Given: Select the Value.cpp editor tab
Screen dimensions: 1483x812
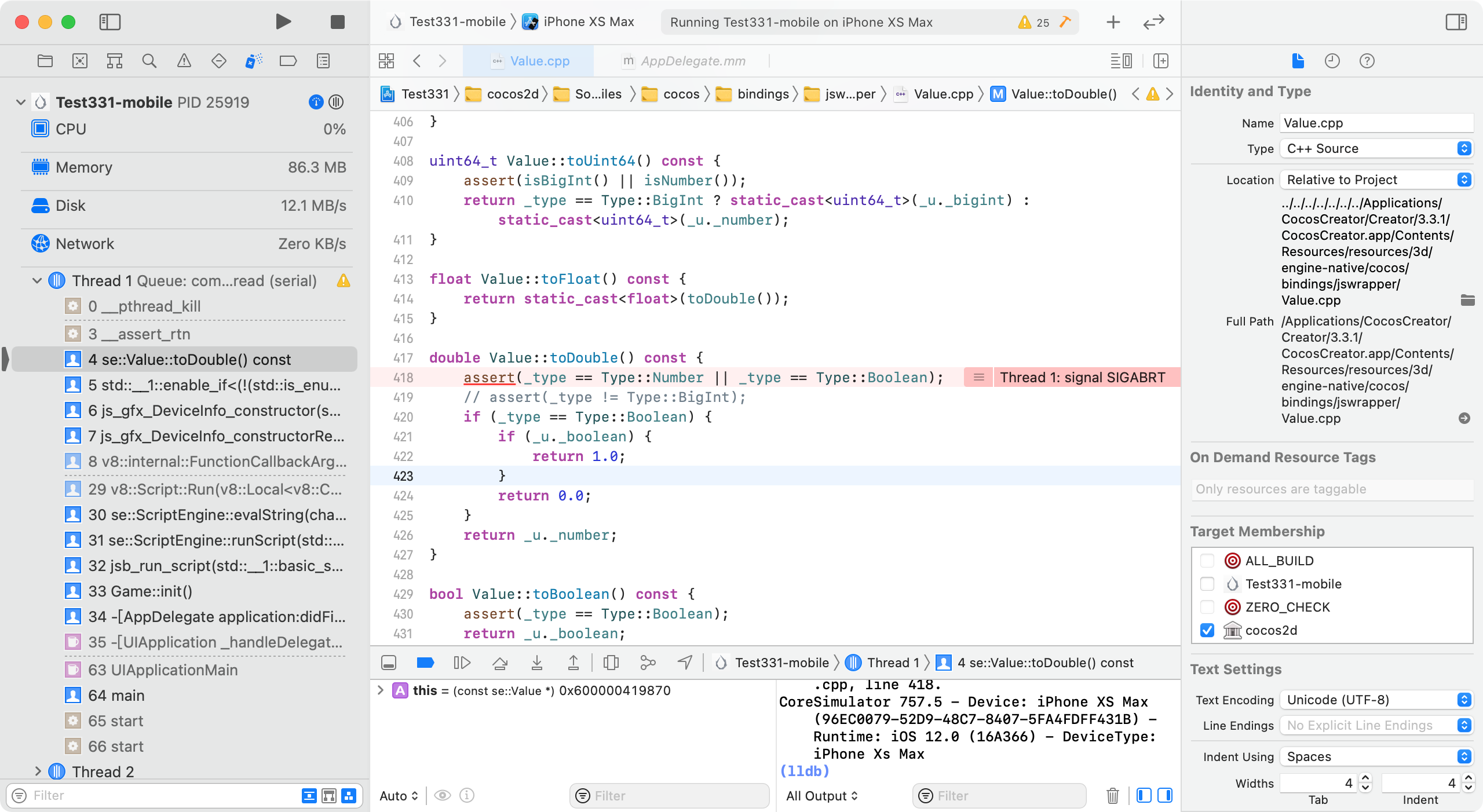Looking at the screenshot, I should pos(539,61).
